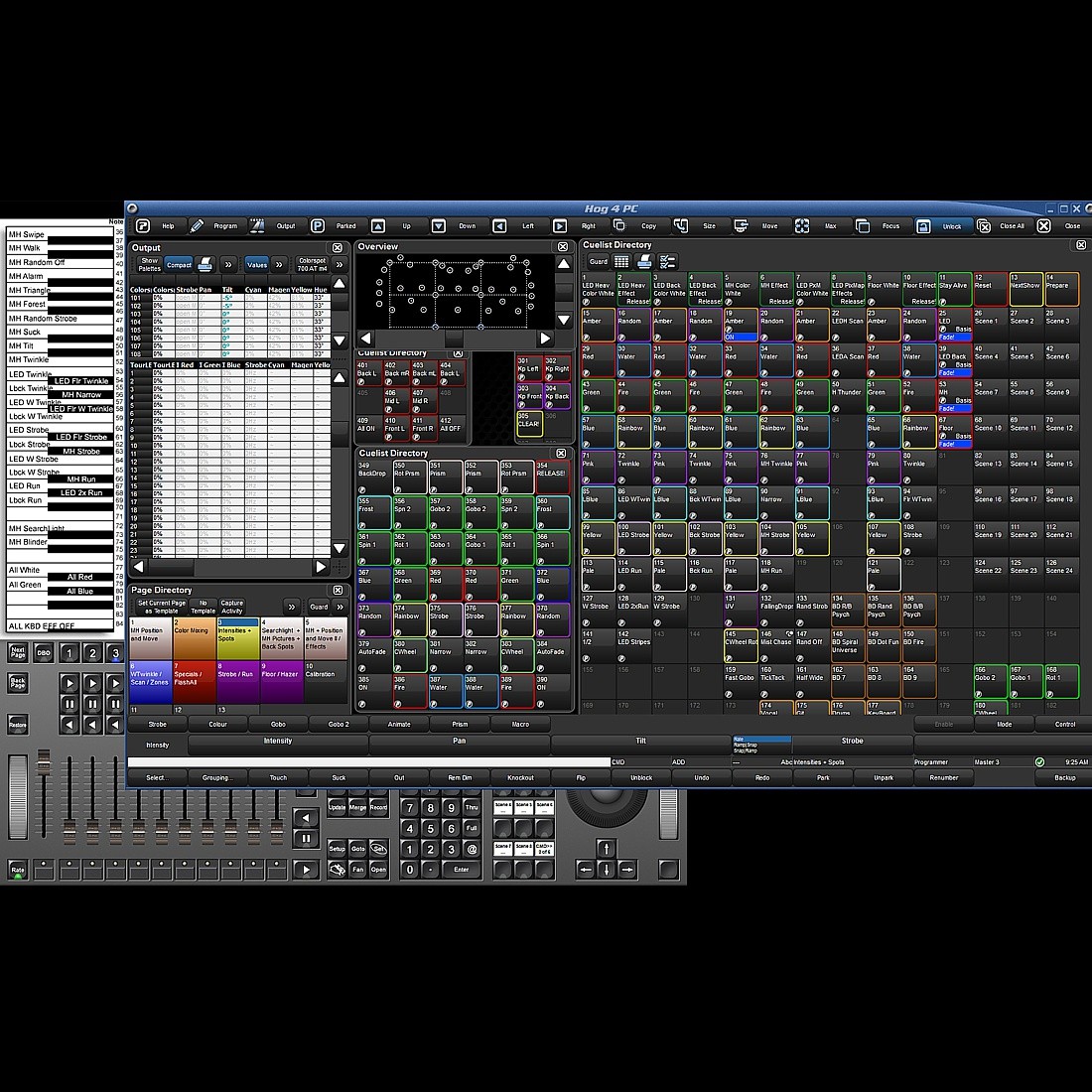
Task: Click the Up arrow window icon
Action: (378, 225)
